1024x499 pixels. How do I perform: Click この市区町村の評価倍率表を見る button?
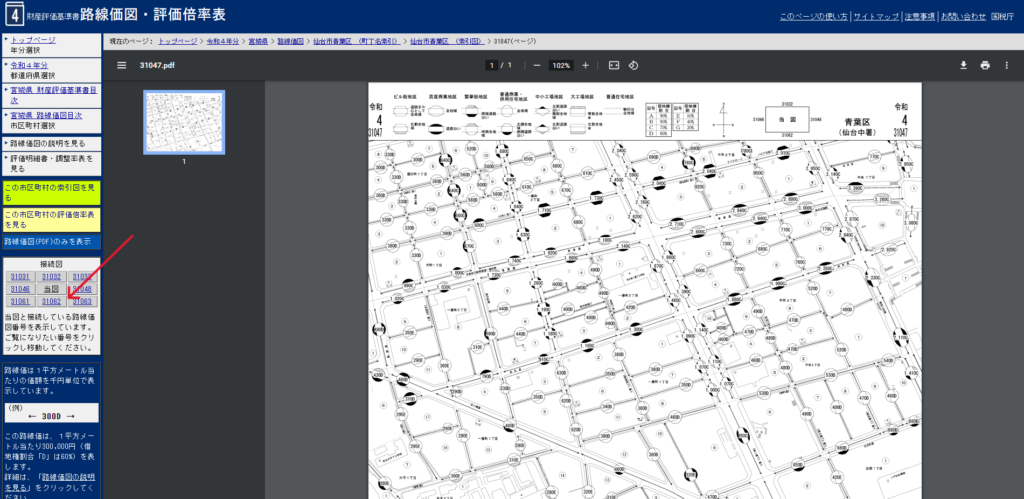point(52,219)
